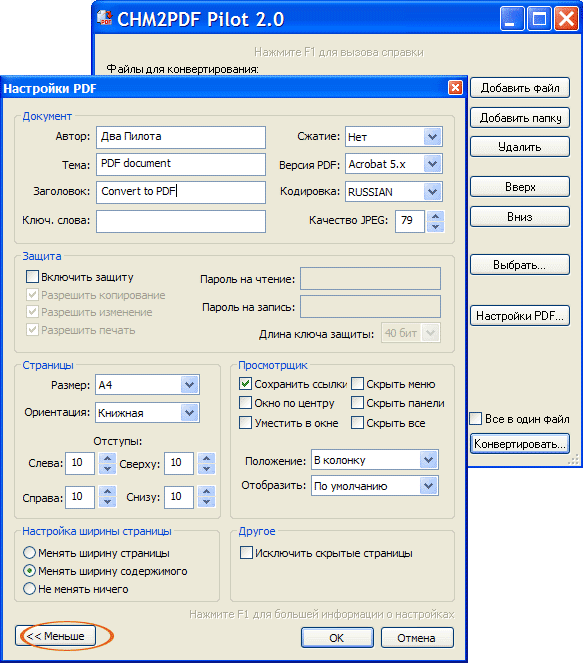This screenshot has width=583, height=663.
Task: Decrease the Справа margin with down arrow
Action: pos(107,502)
